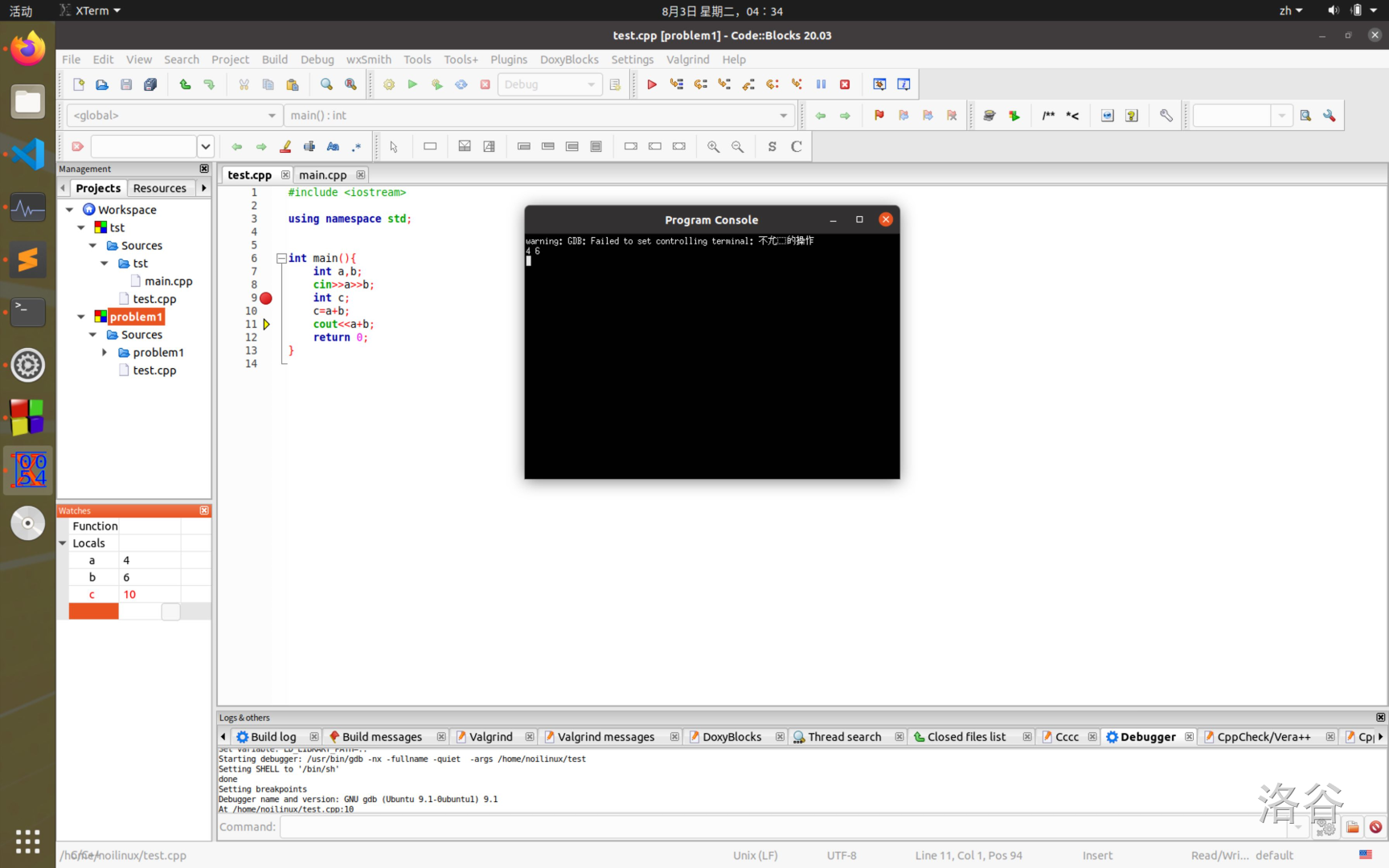Click the Toggle bookmark red flag icon
The width and height of the screenshot is (1389, 868).
coord(879,116)
